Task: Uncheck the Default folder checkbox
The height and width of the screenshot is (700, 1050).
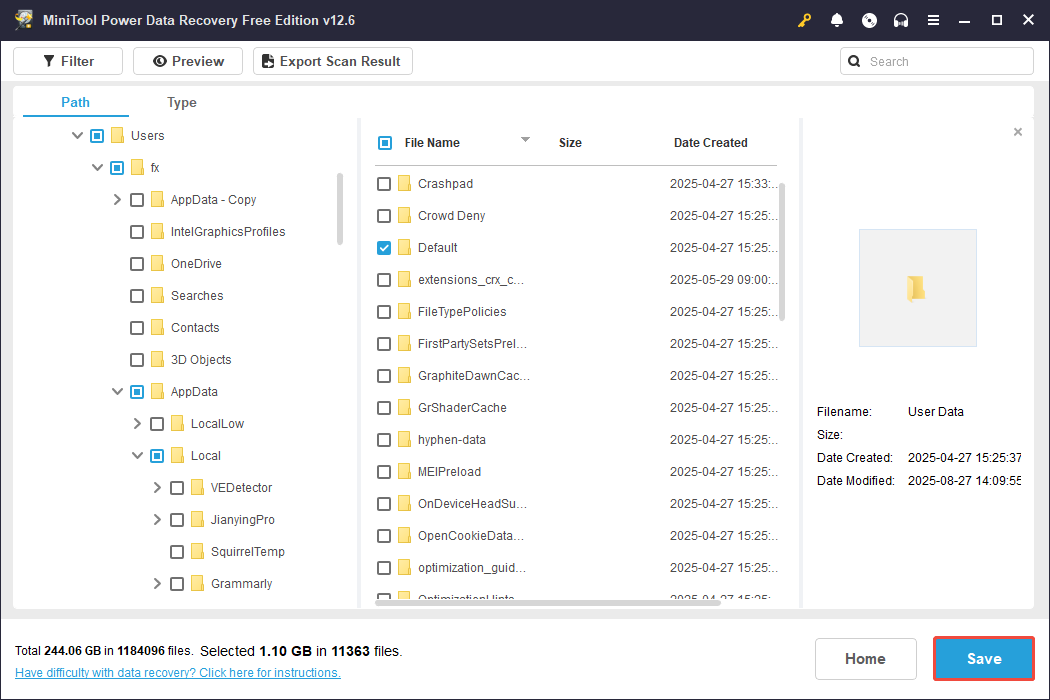Action: (384, 247)
